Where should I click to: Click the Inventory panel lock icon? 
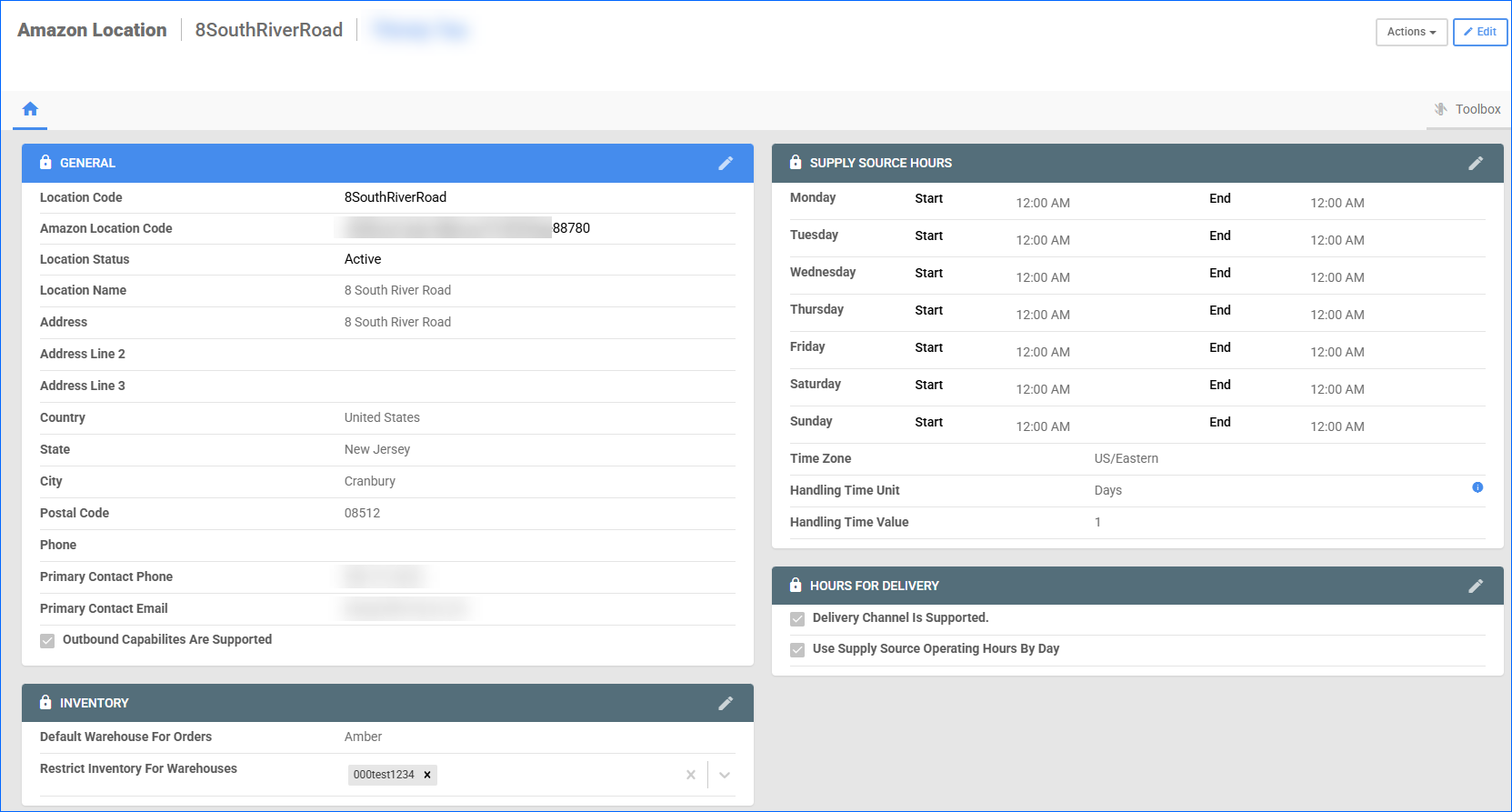(x=45, y=702)
